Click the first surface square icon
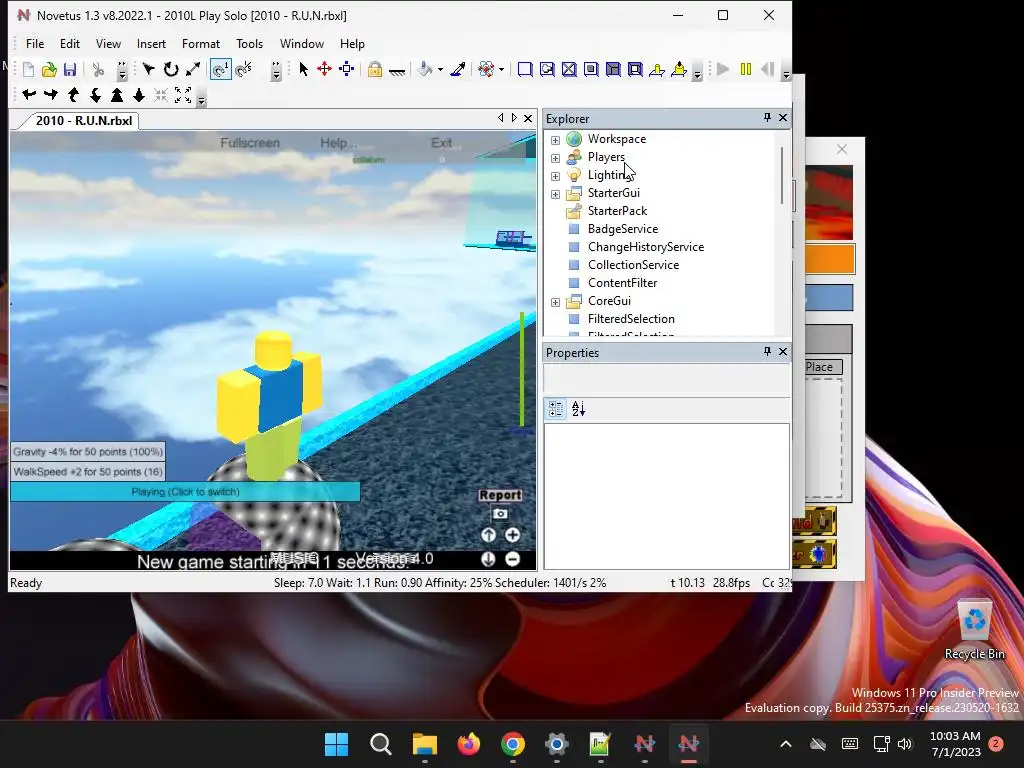This screenshot has width=1024, height=768. 524,69
